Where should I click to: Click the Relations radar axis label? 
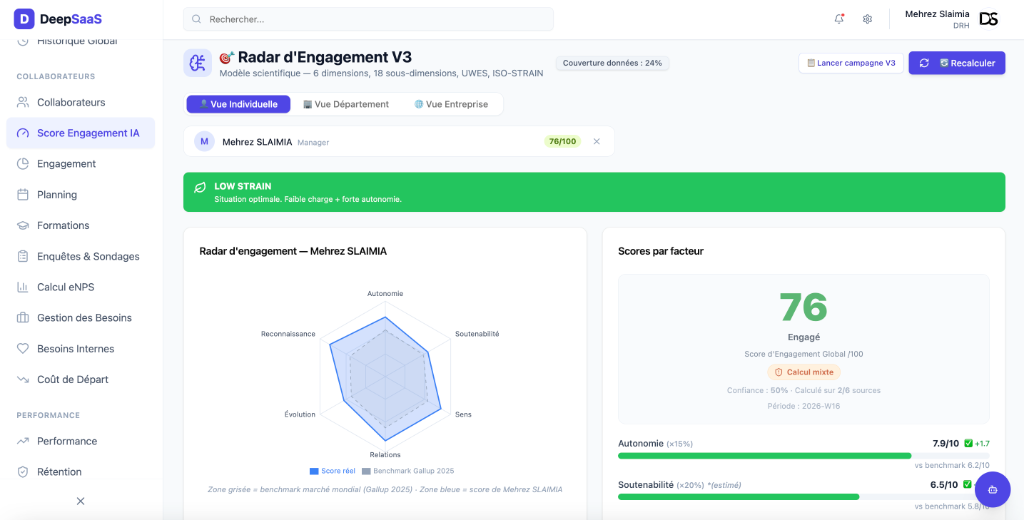[385, 455]
